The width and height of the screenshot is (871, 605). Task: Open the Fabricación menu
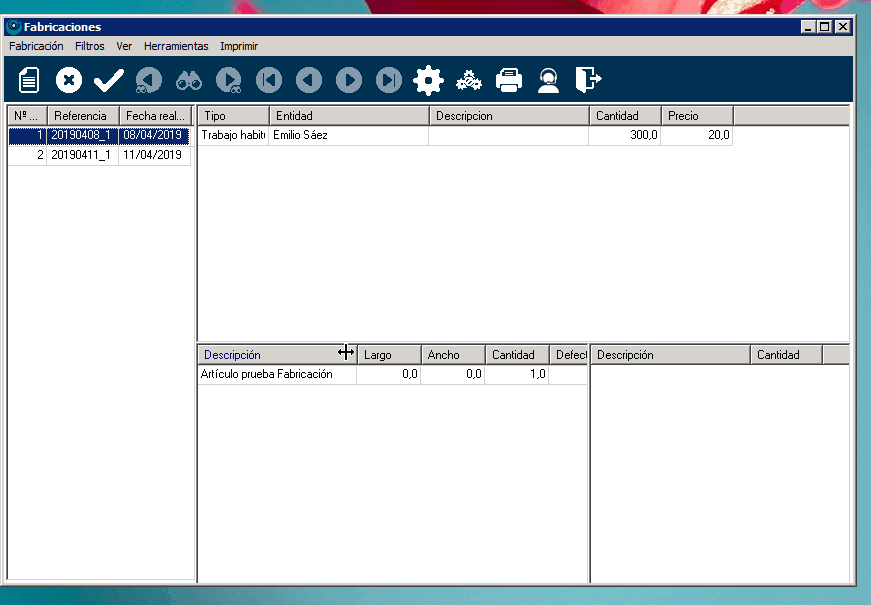(x=36, y=46)
